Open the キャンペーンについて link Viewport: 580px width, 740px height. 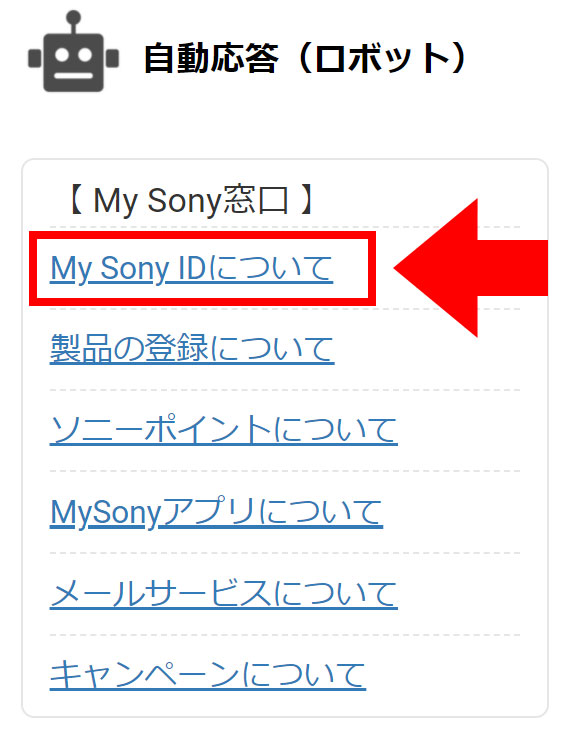pos(208,675)
